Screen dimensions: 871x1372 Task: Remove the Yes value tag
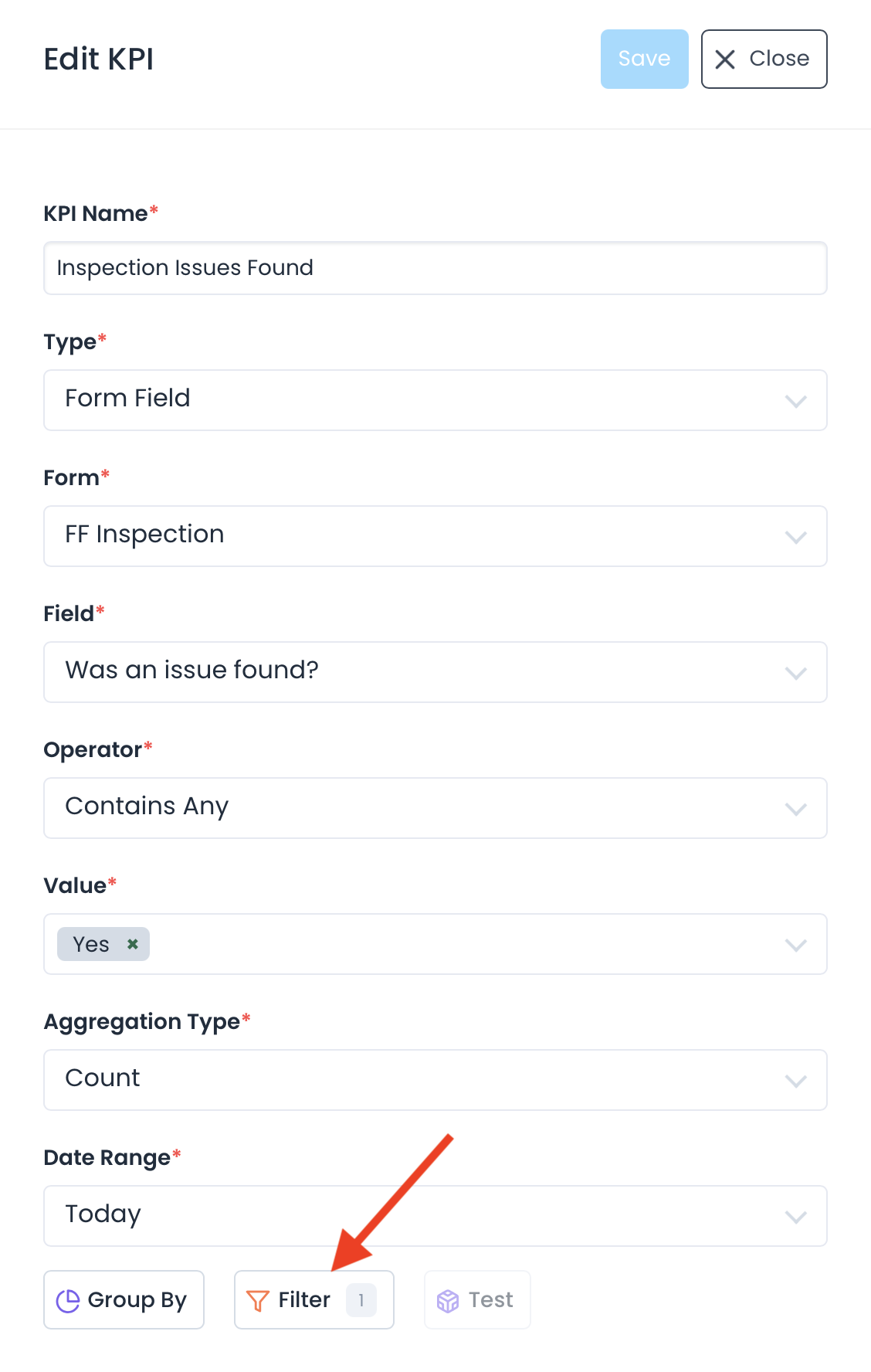click(133, 944)
